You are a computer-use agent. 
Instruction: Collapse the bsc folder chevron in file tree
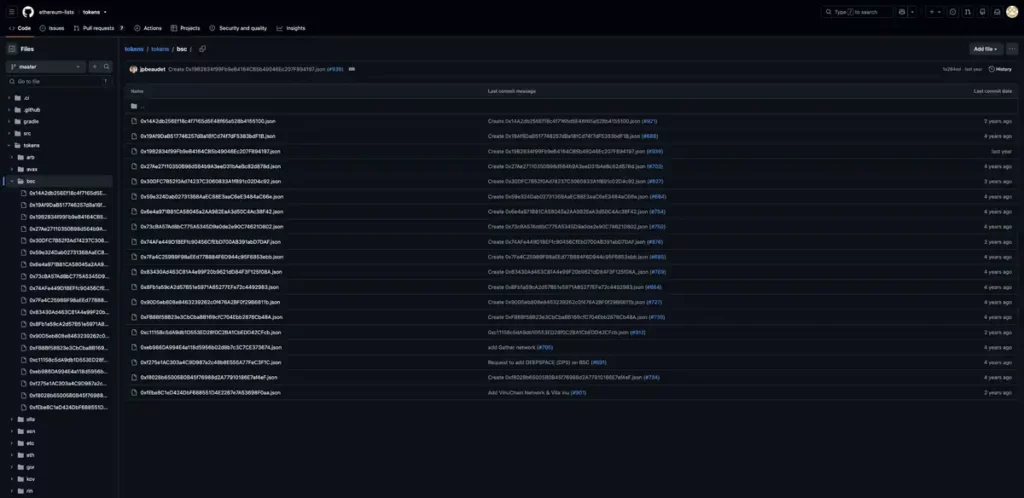click(x=12, y=181)
